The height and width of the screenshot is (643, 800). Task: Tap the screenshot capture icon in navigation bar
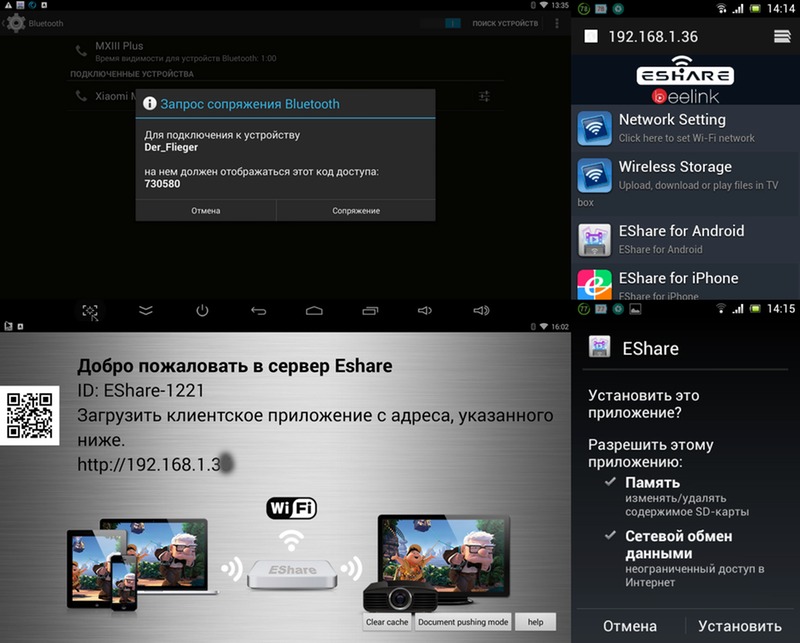90,311
